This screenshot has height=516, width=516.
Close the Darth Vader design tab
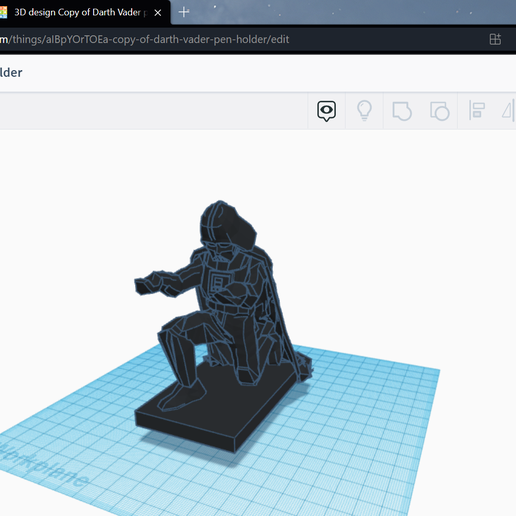click(158, 13)
